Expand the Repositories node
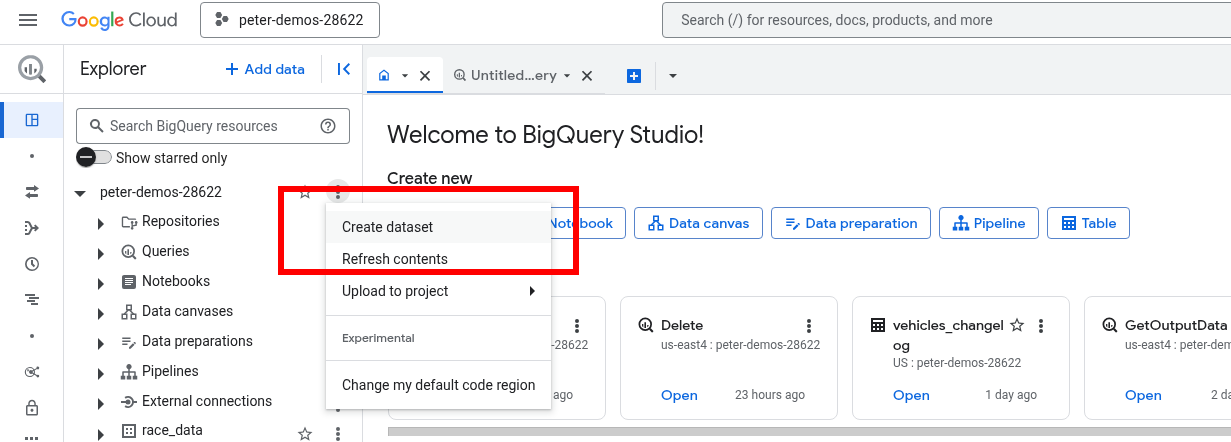1231x442 pixels. [101, 222]
